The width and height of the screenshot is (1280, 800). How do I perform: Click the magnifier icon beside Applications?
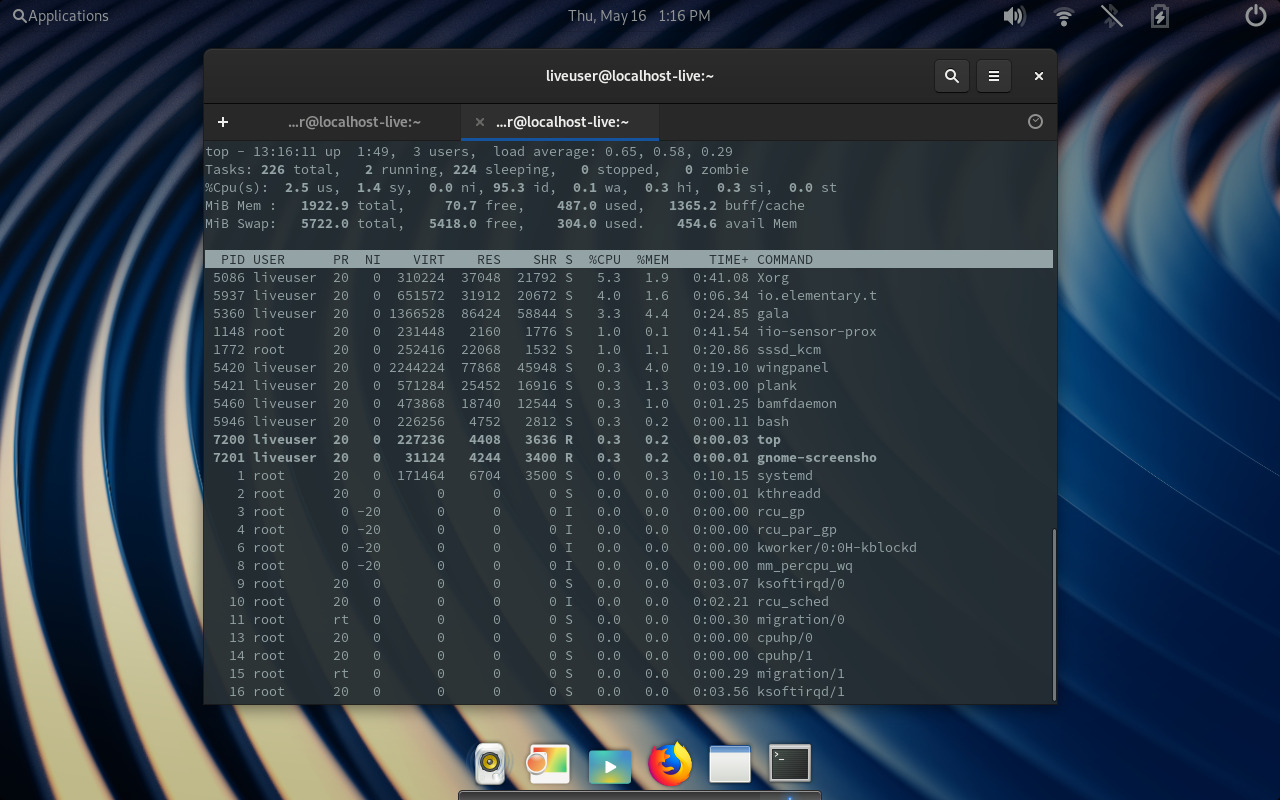[20, 15]
